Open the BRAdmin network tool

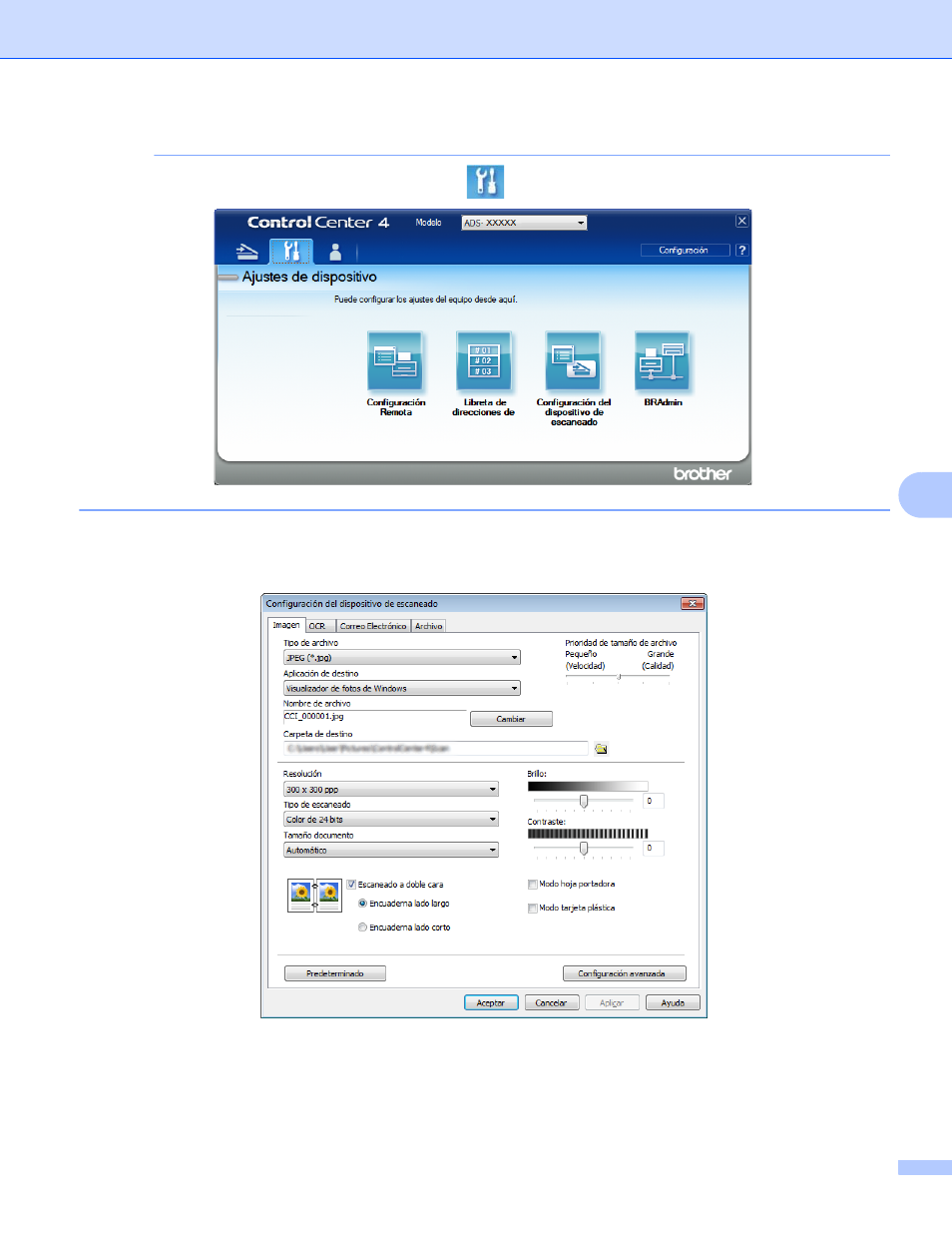tap(663, 361)
